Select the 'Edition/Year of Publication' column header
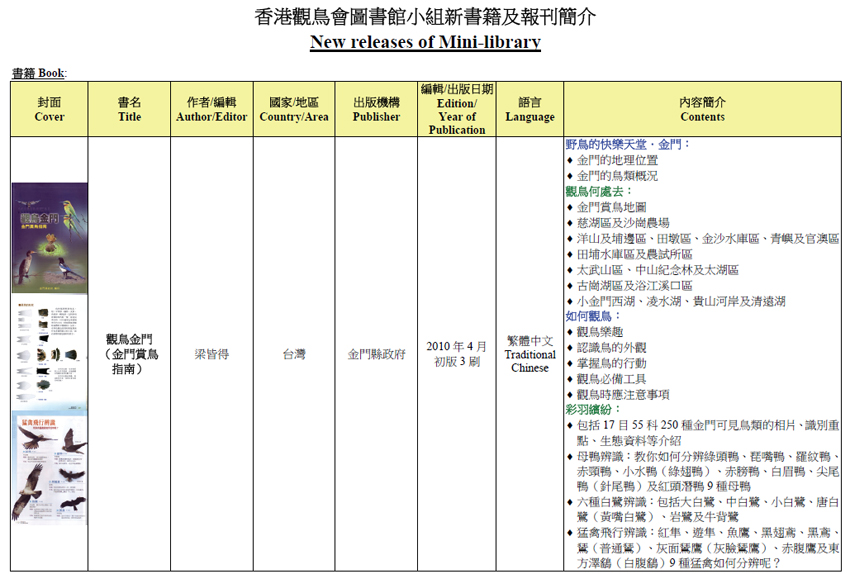850x574 pixels. tap(456, 109)
